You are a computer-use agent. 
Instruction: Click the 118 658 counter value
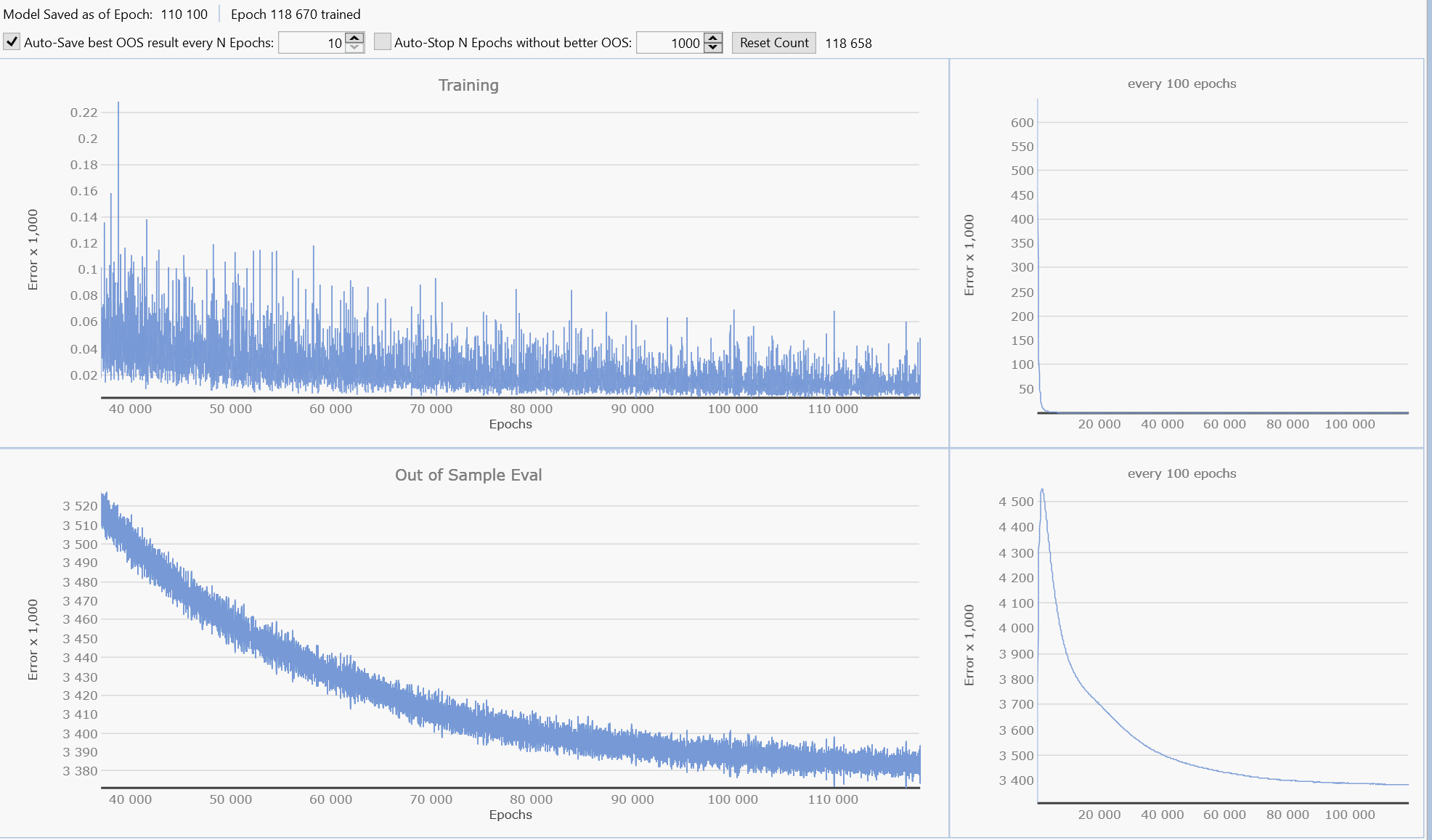(x=848, y=43)
